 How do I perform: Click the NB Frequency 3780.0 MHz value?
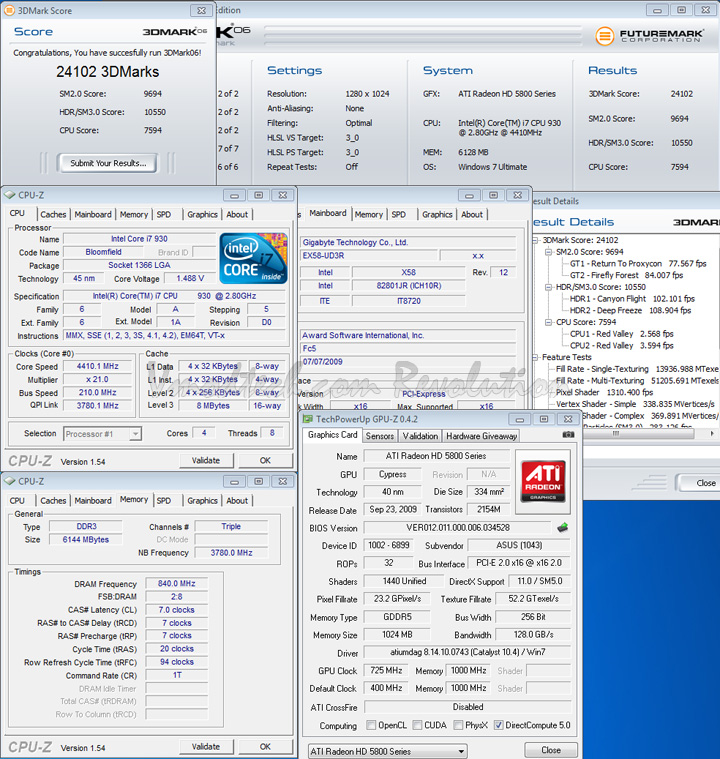pos(231,552)
